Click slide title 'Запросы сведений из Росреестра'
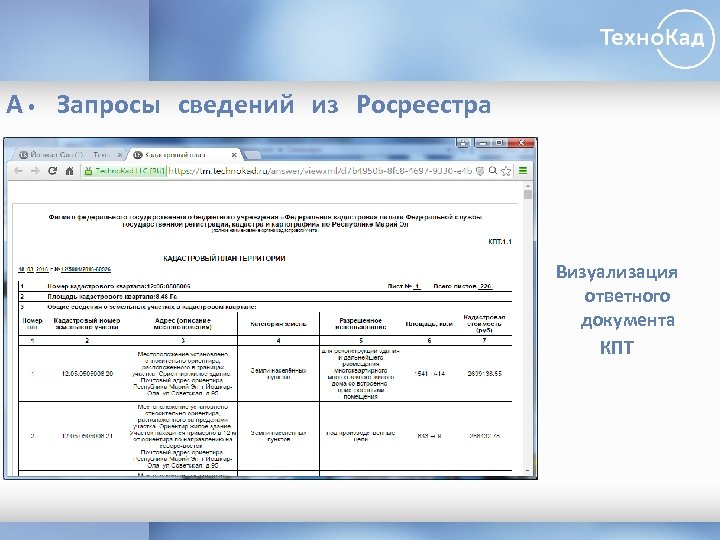Viewport: 720px width, 540px height. click(274, 104)
